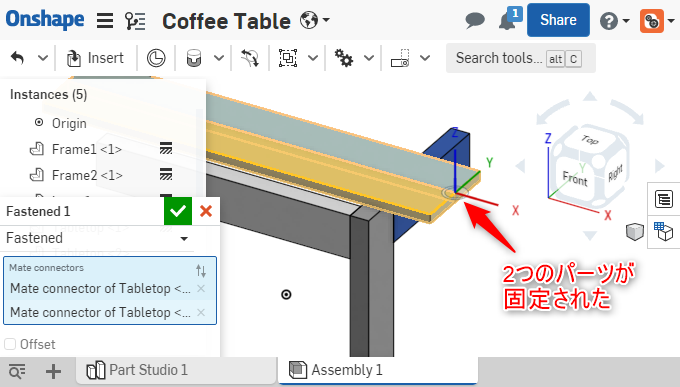The height and width of the screenshot is (387, 680).
Task: Click the Search tools field
Action: point(520,58)
